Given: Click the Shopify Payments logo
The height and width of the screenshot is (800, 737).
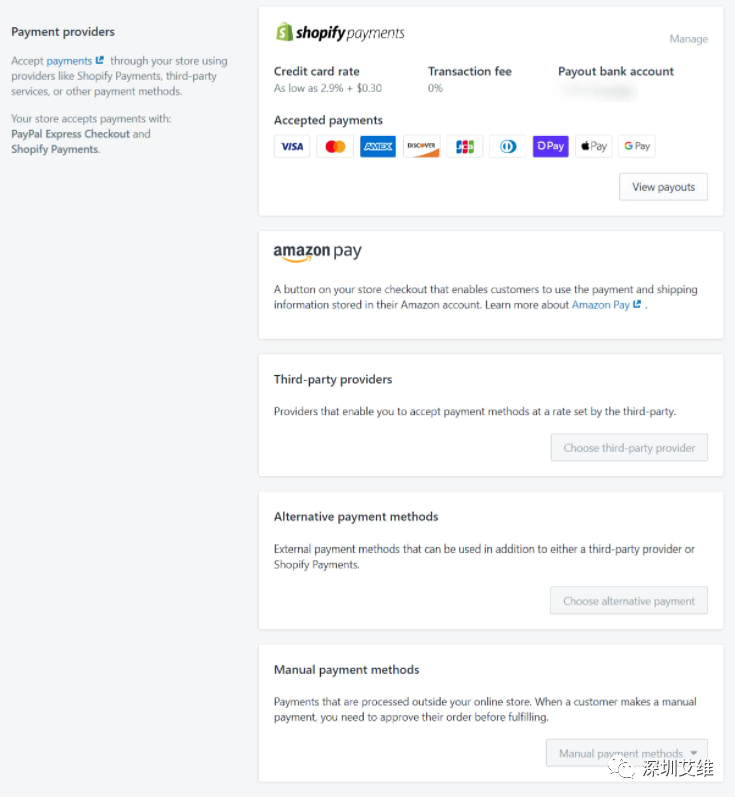Looking at the screenshot, I should [341, 33].
